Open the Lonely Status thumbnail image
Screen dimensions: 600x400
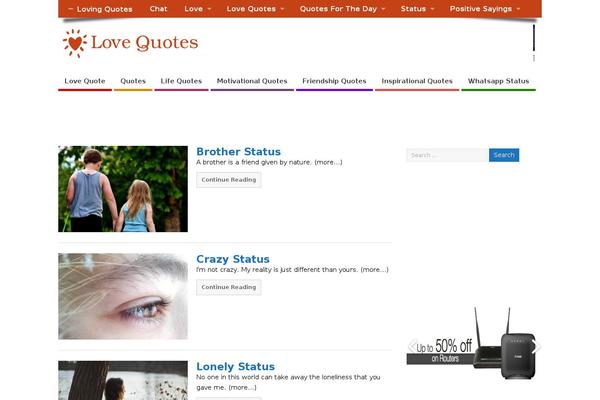[123, 380]
